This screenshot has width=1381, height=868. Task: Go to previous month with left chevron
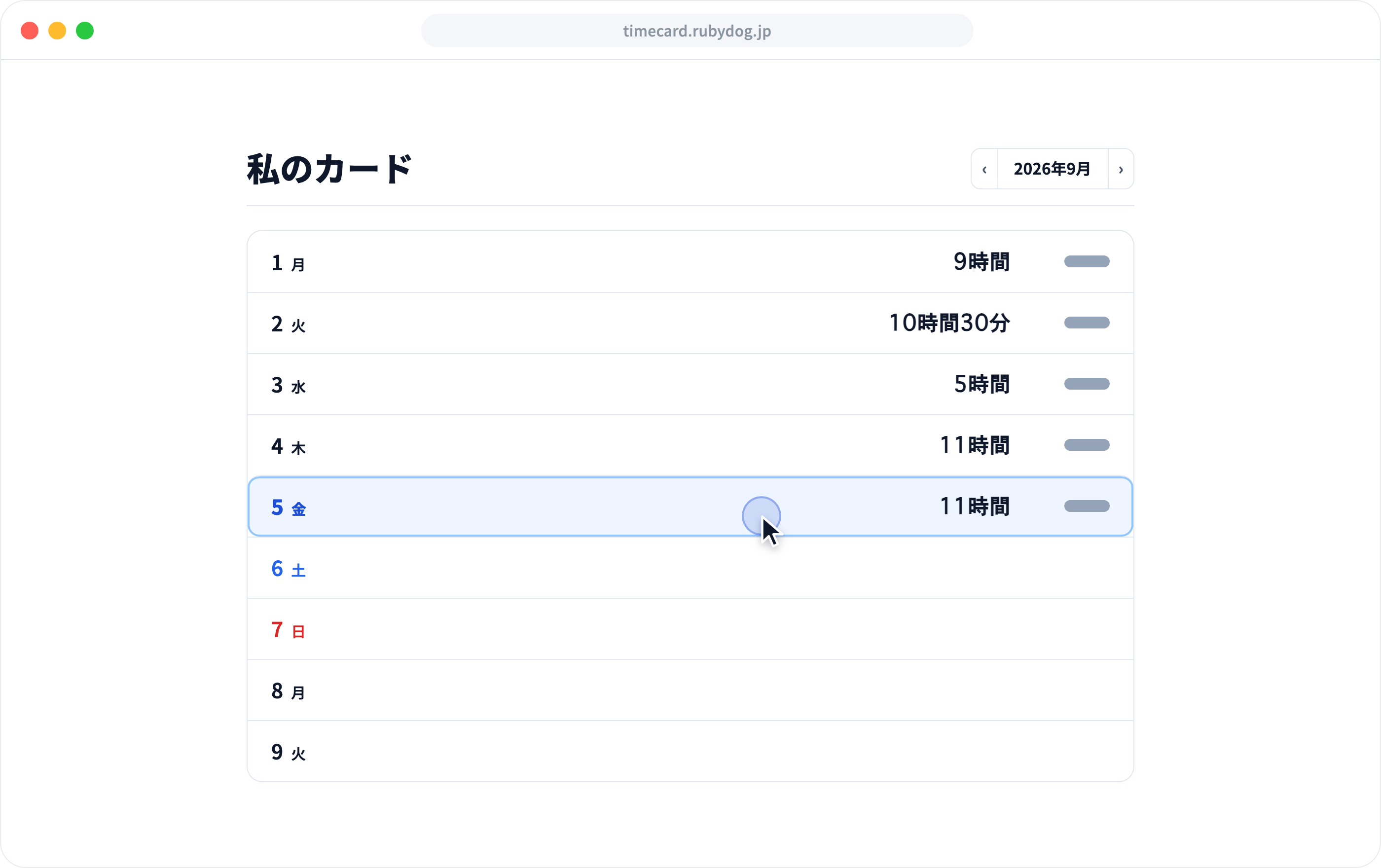click(984, 169)
